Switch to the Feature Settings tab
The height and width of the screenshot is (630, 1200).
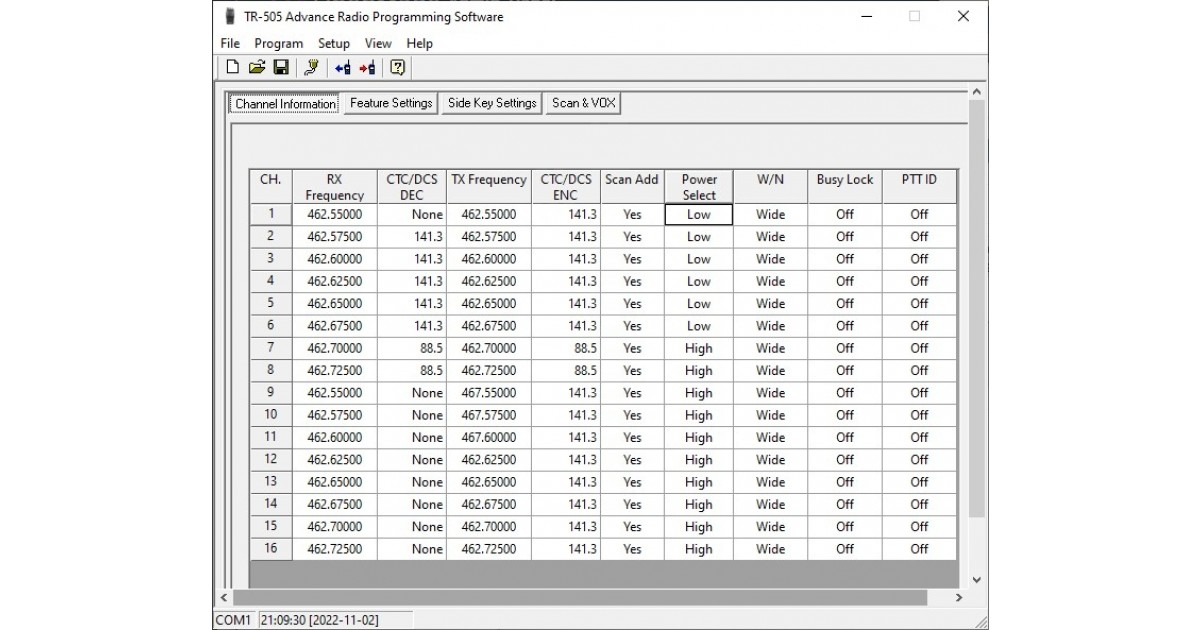[x=390, y=103]
